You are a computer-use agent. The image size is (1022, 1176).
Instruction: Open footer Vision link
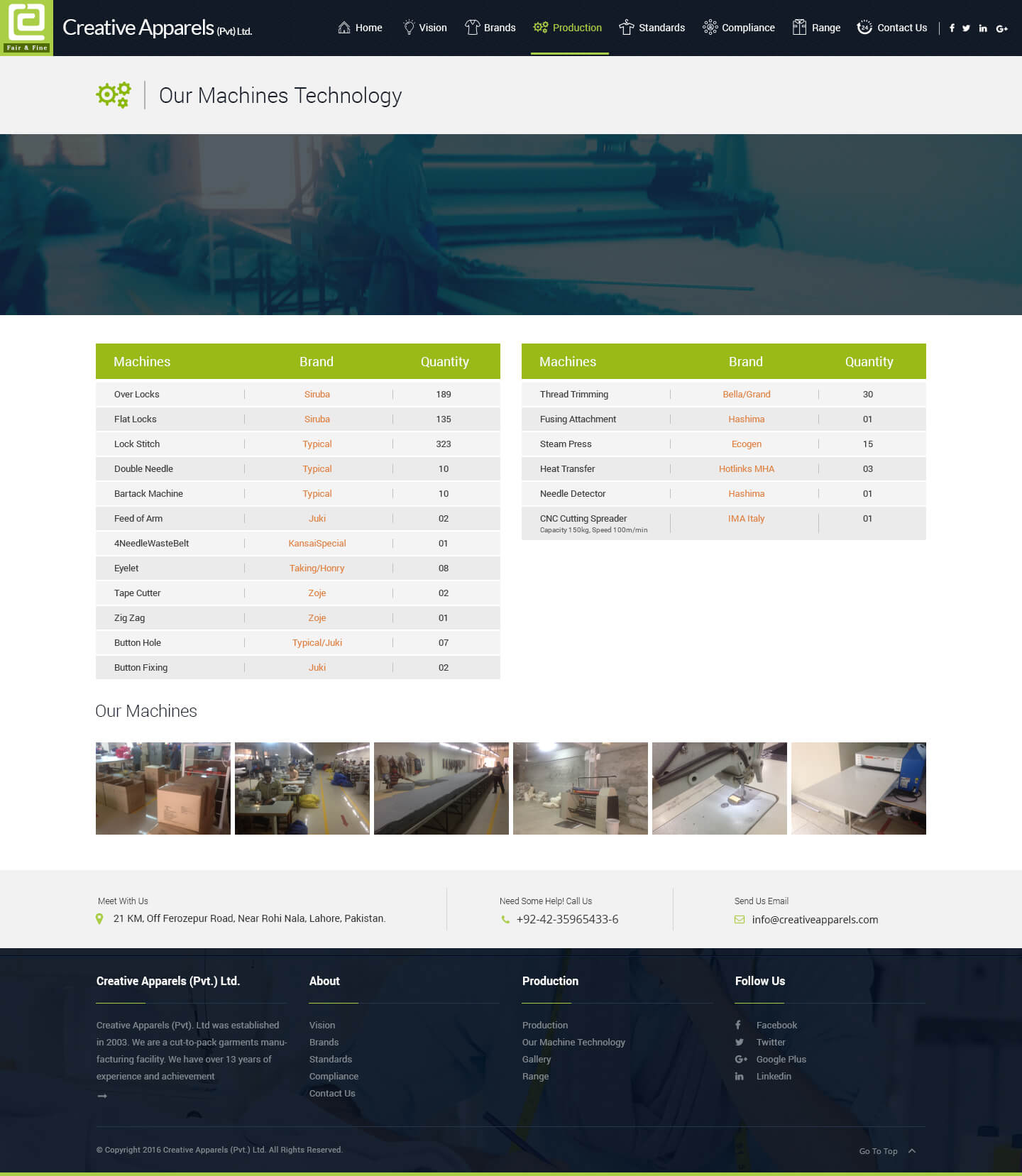[322, 1025]
